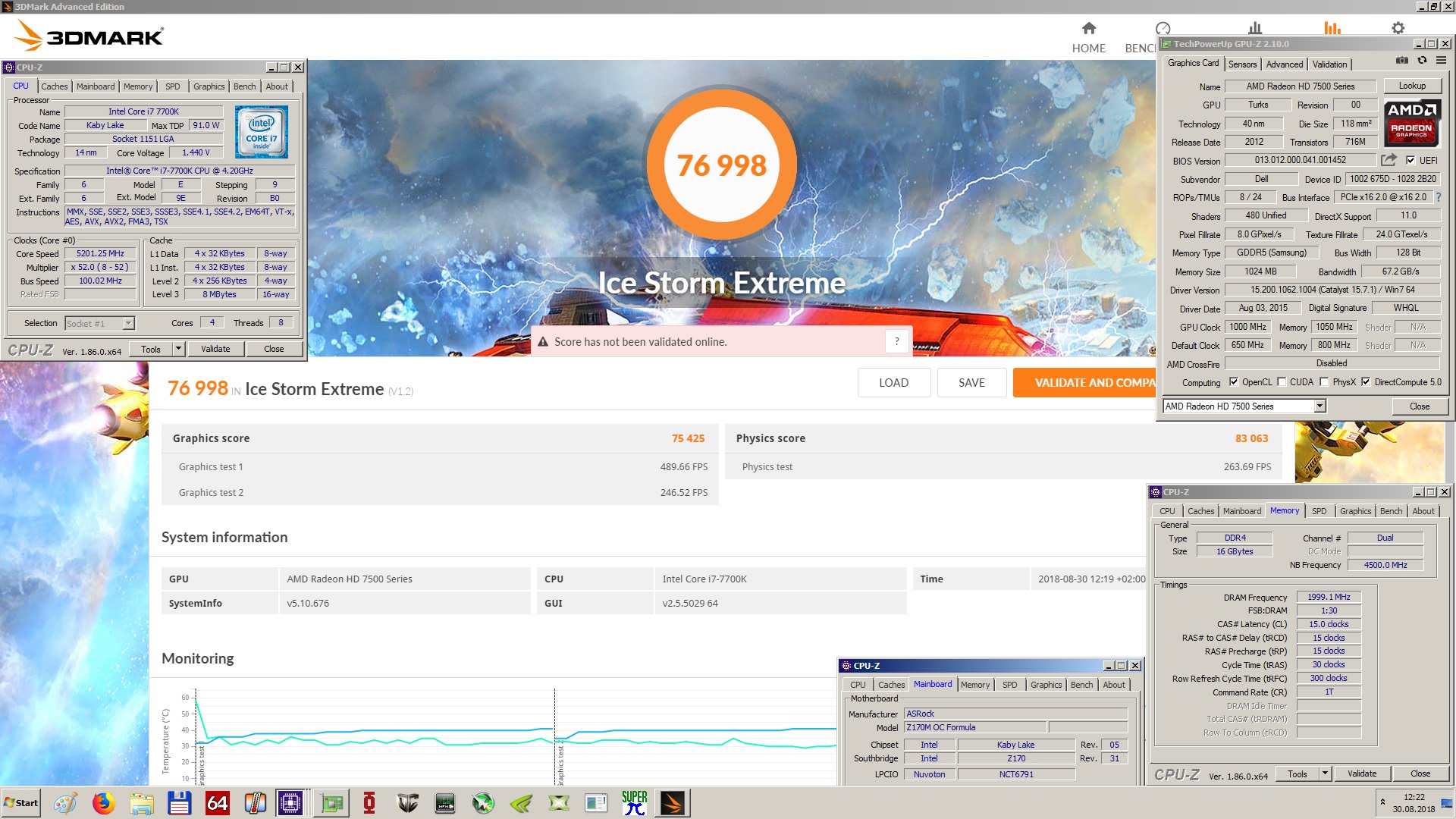Switch to the Mainboard tab in the bottom CPU-Z window
Screen dimensions: 1456x819
point(933,684)
